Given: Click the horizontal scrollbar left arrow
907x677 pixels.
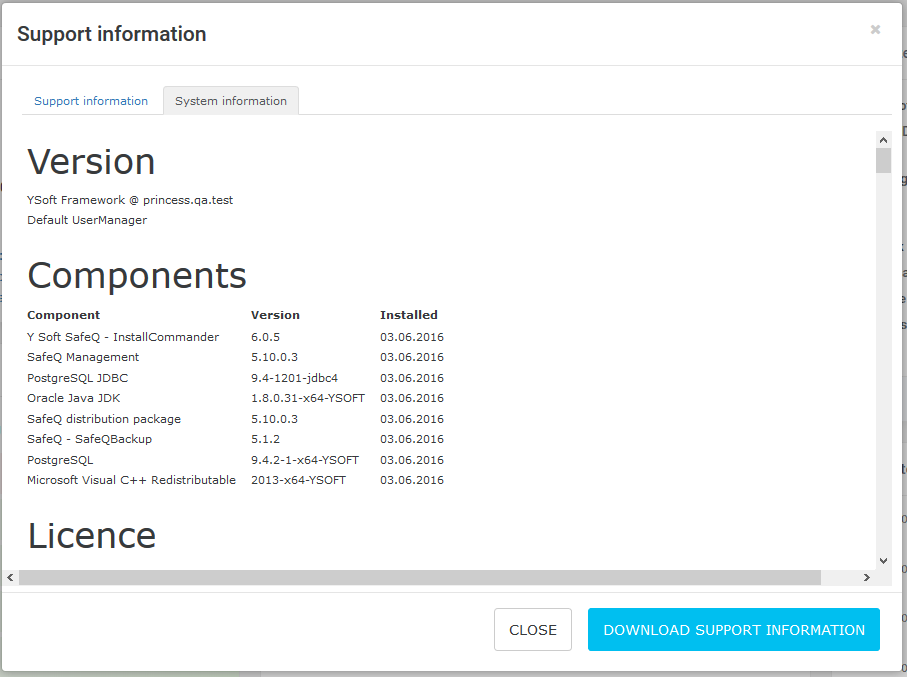Looking at the screenshot, I should point(11,578).
